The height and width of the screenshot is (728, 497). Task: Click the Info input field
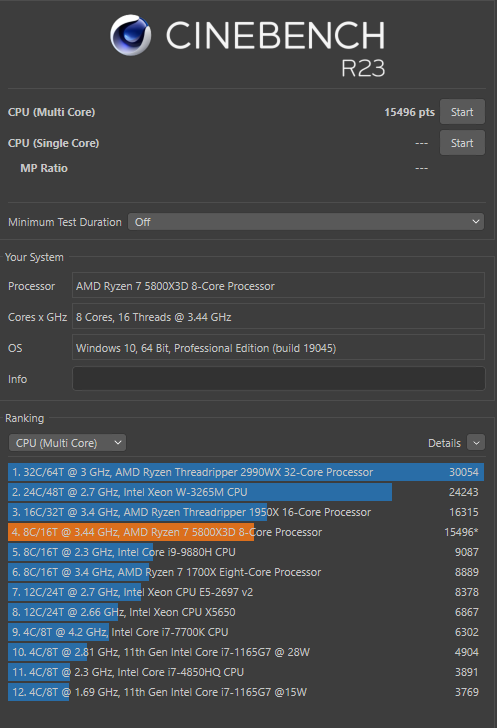pos(279,379)
